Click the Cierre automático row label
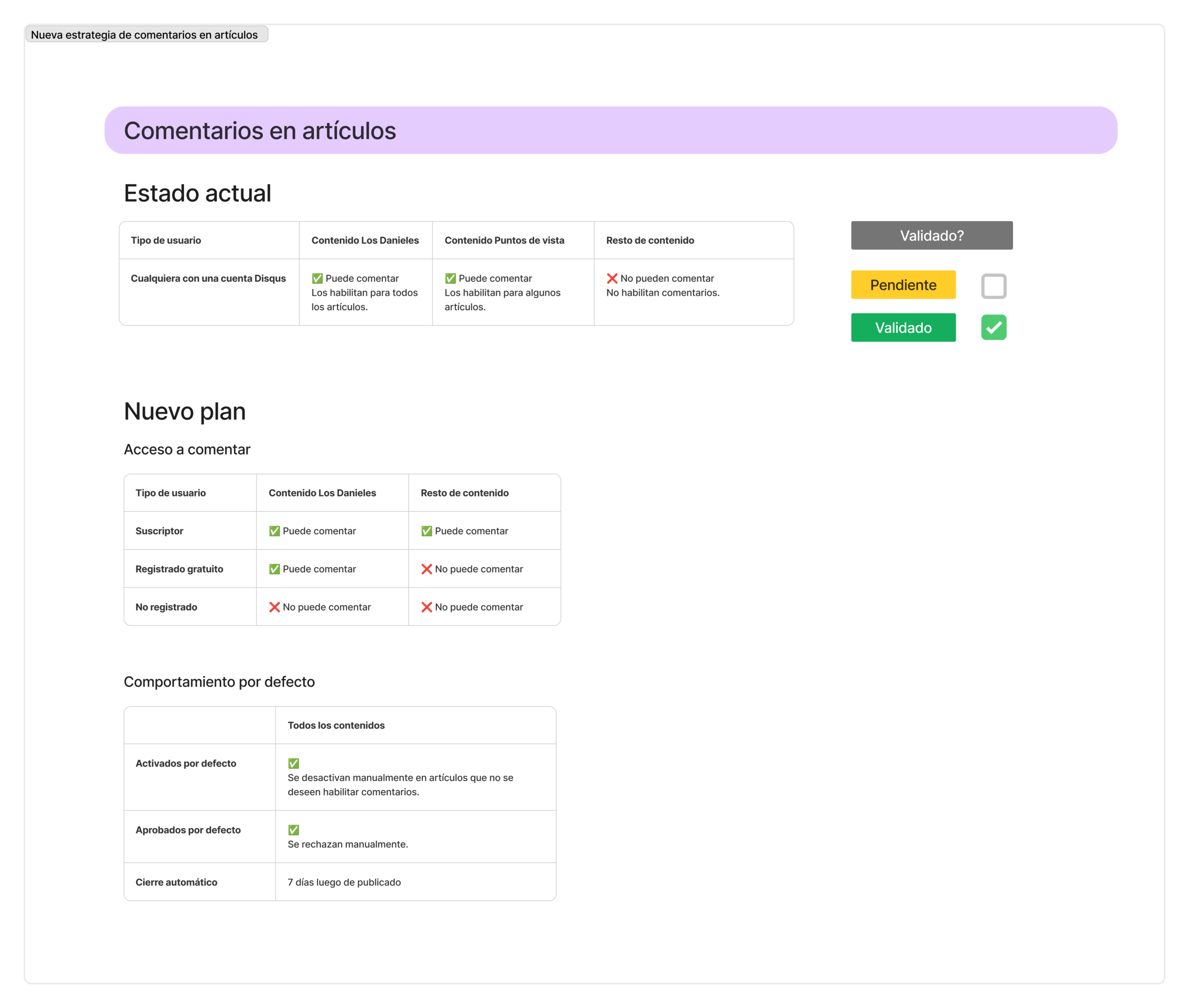This screenshot has width=1189, height=1008. [x=176, y=882]
